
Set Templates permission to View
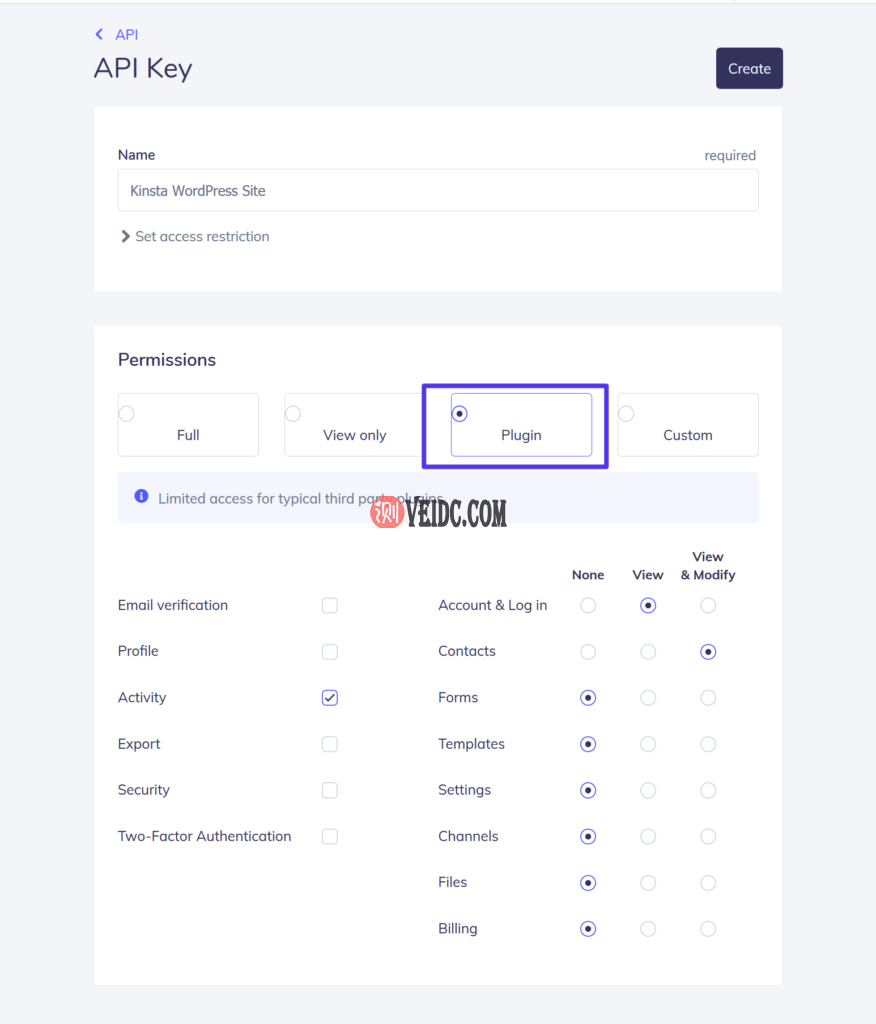(648, 744)
